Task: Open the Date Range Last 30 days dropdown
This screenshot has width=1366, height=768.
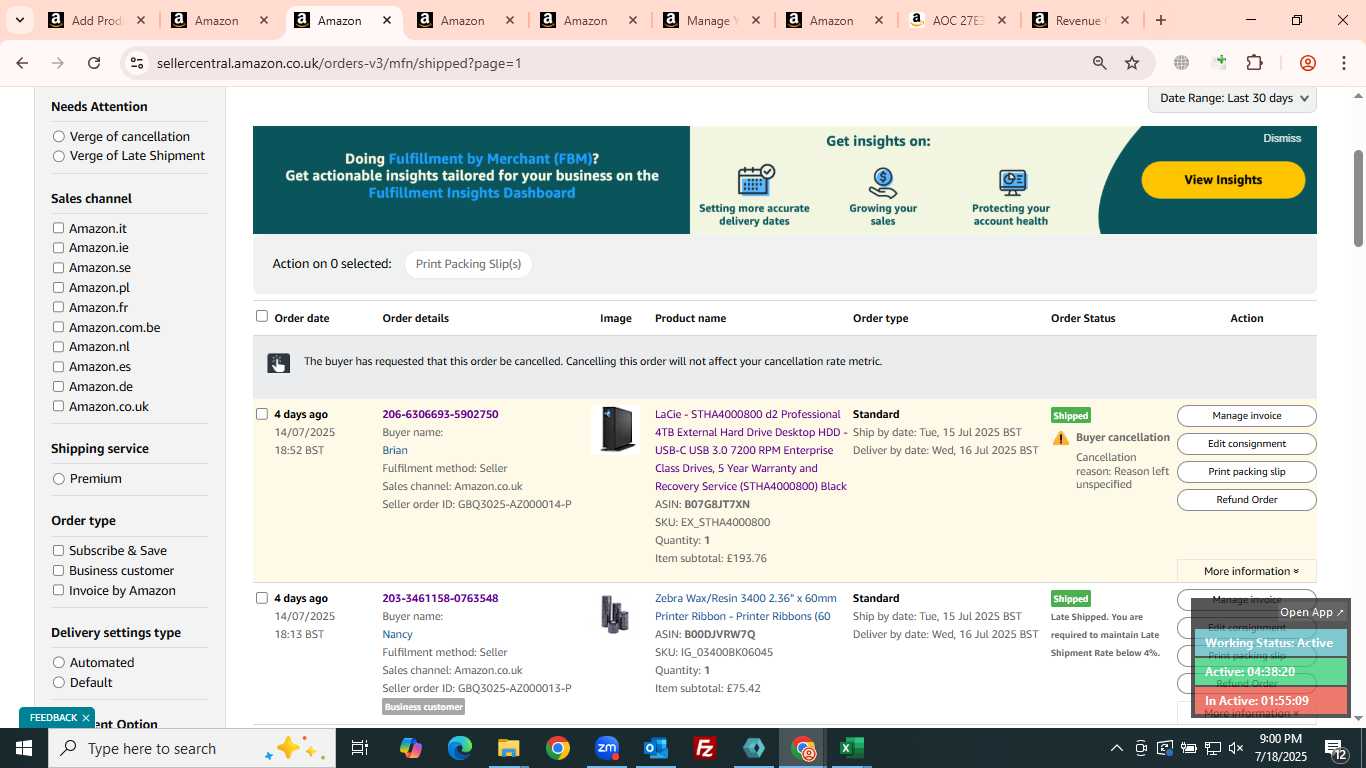Action: pyautogui.click(x=1232, y=98)
